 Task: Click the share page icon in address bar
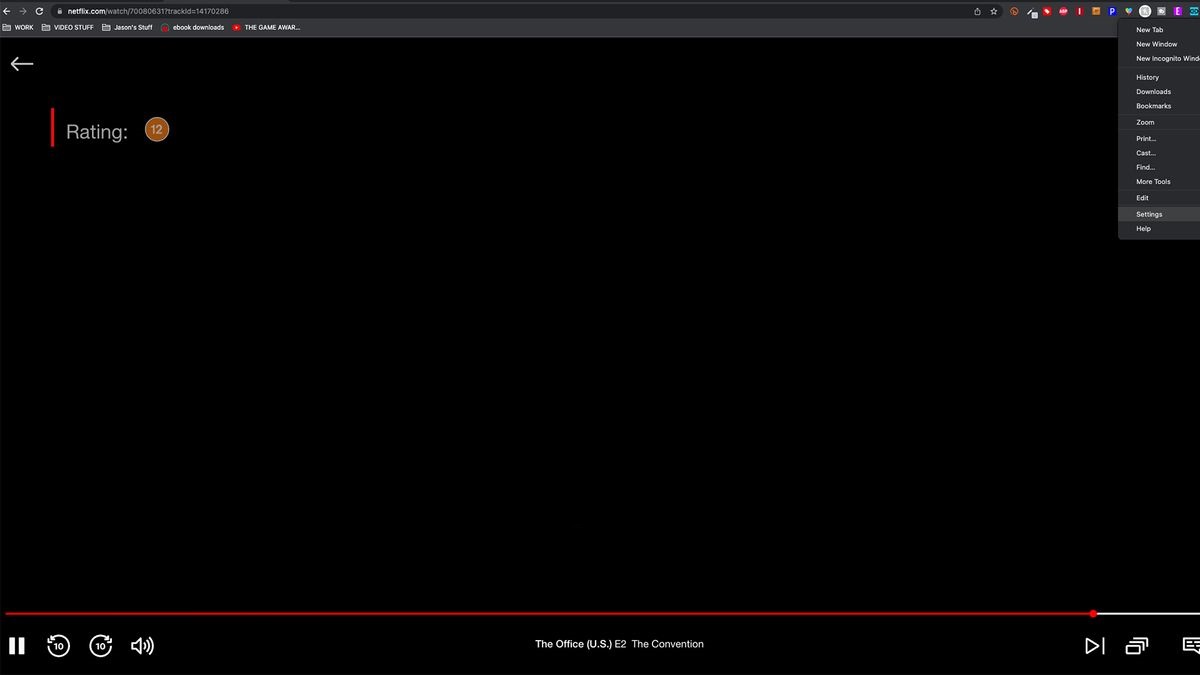[976, 11]
